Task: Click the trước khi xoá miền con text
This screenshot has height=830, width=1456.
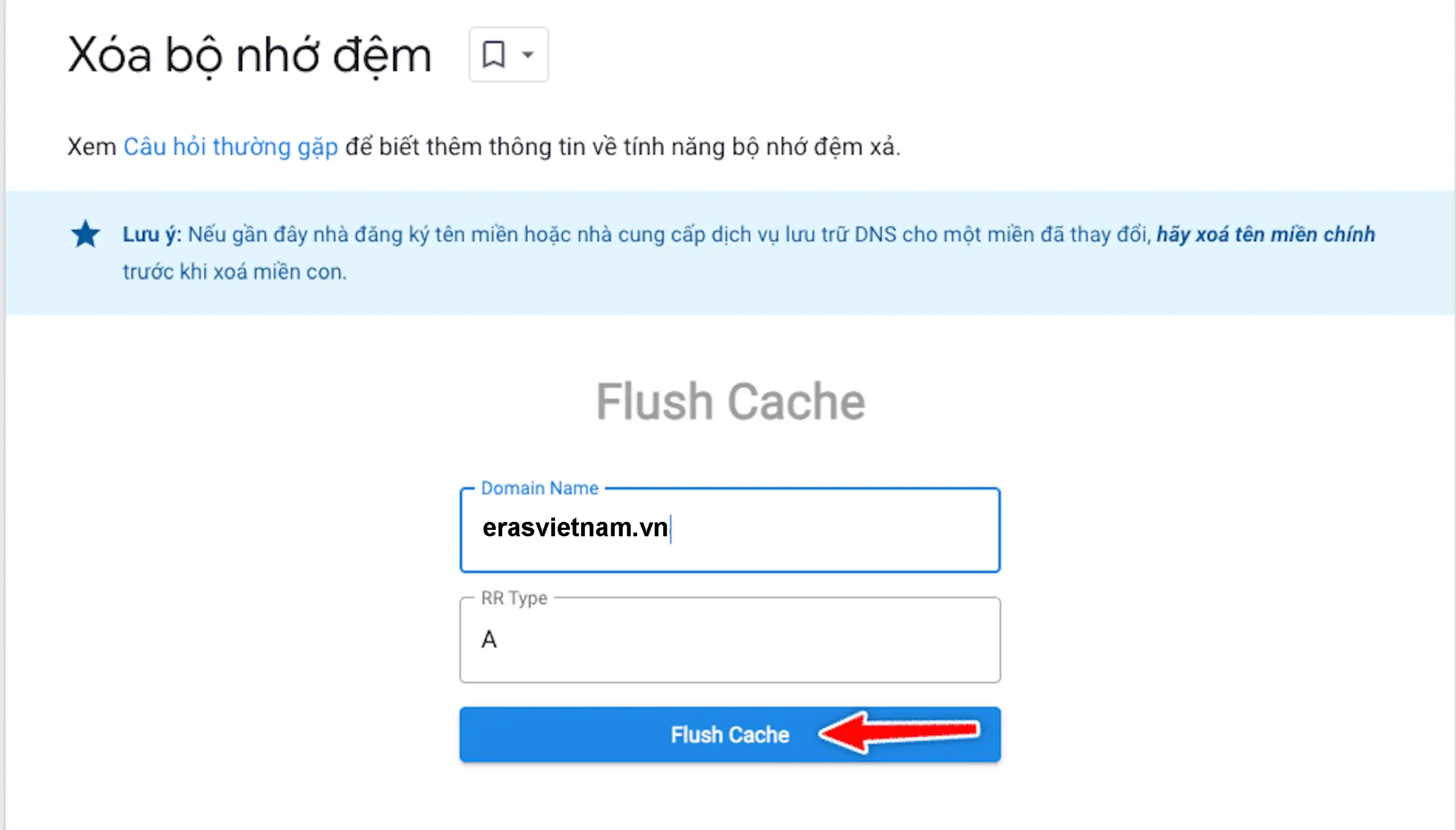Action: coord(234,271)
